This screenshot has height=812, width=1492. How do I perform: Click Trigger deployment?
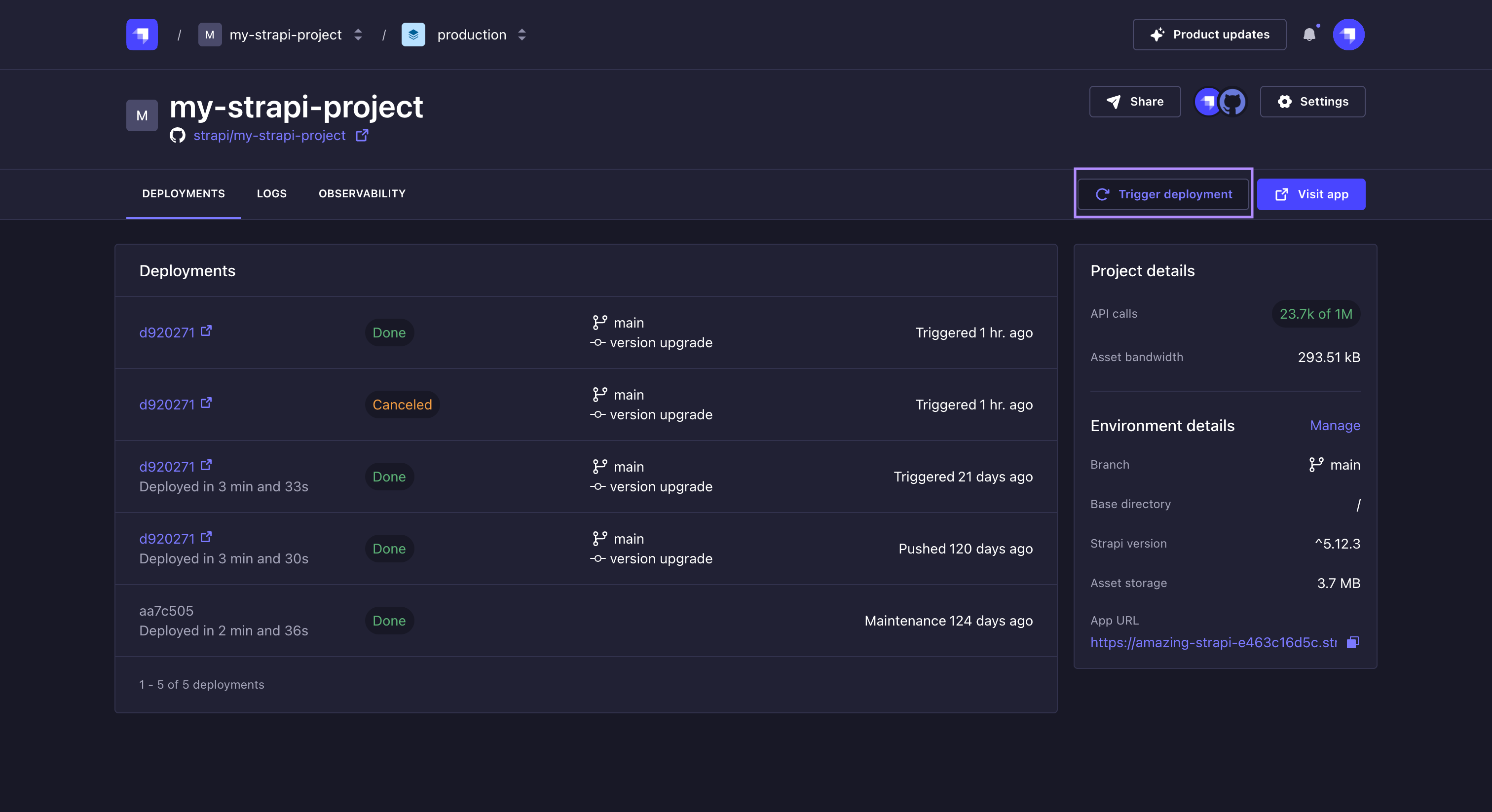pyautogui.click(x=1163, y=194)
